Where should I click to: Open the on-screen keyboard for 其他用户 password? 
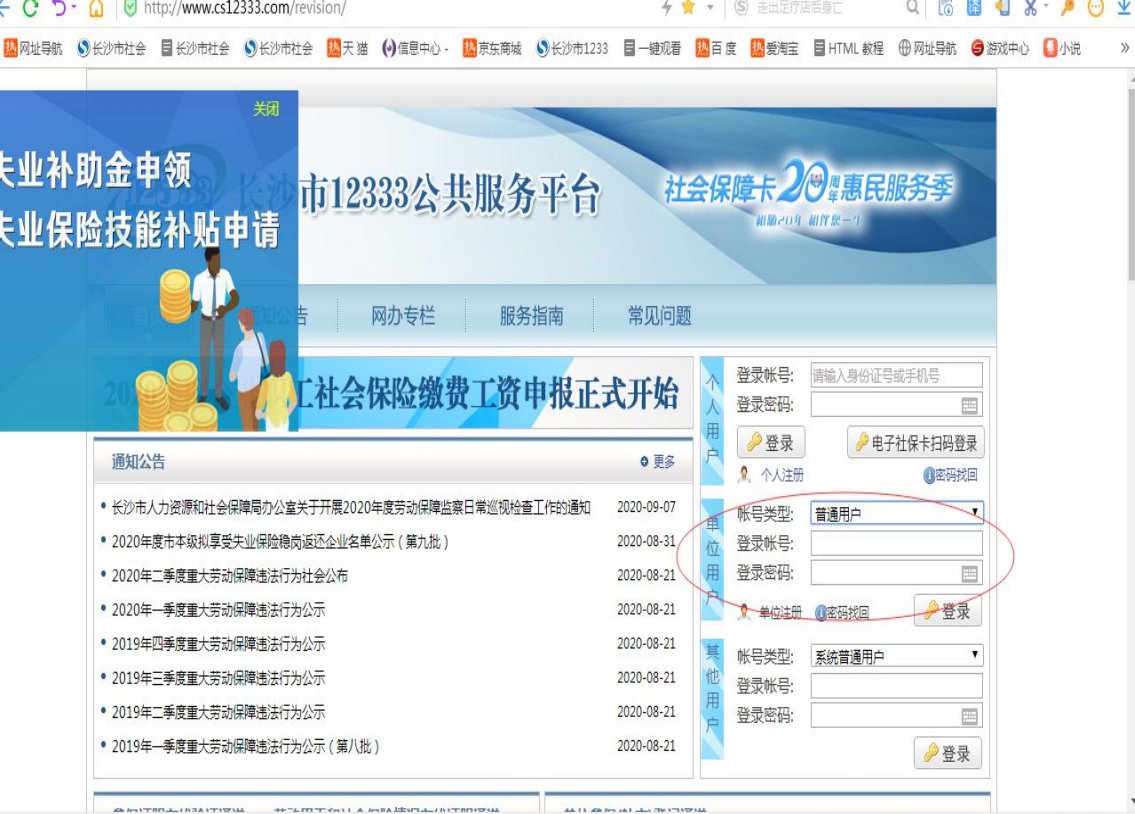coord(969,716)
